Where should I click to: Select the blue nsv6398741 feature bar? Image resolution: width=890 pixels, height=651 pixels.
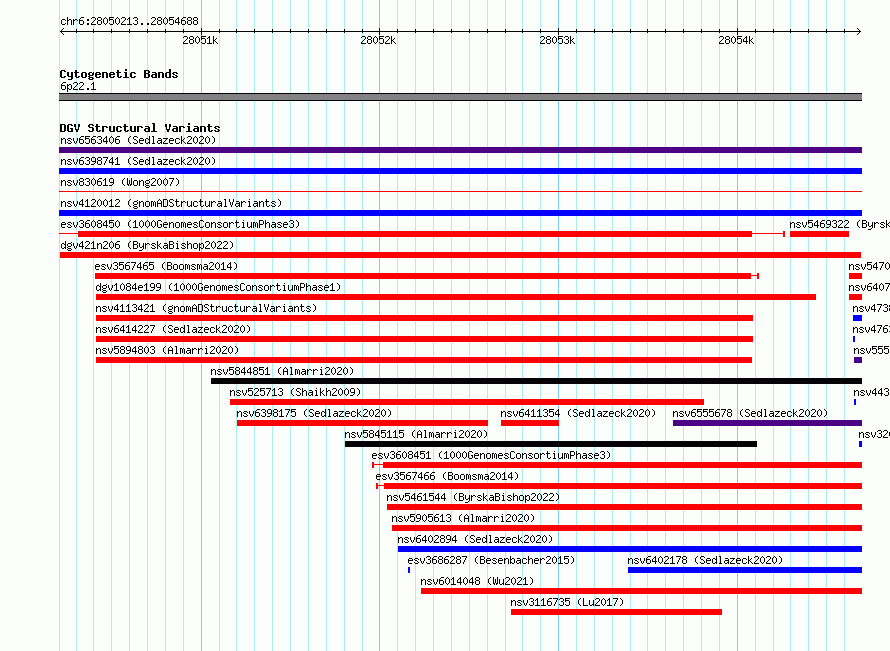460,171
